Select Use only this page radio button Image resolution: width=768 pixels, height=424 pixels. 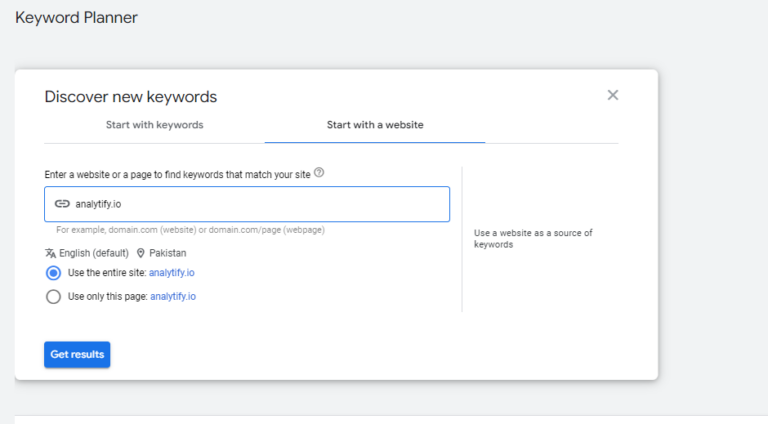pyautogui.click(x=53, y=297)
